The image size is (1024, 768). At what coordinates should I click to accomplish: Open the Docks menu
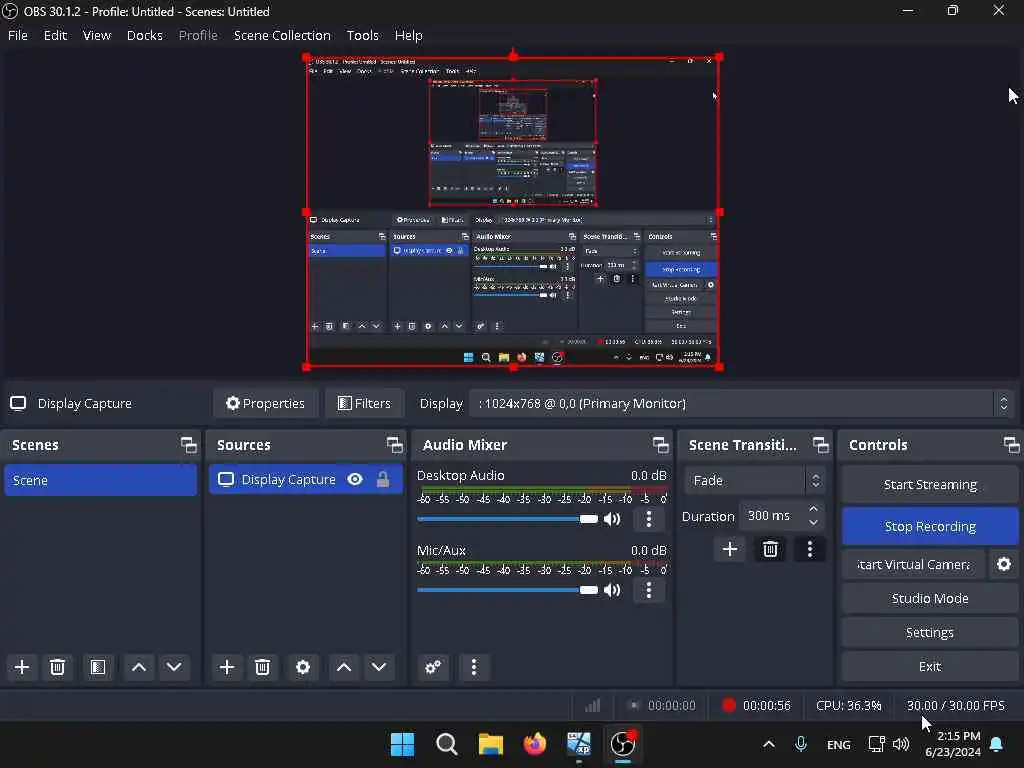point(144,35)
